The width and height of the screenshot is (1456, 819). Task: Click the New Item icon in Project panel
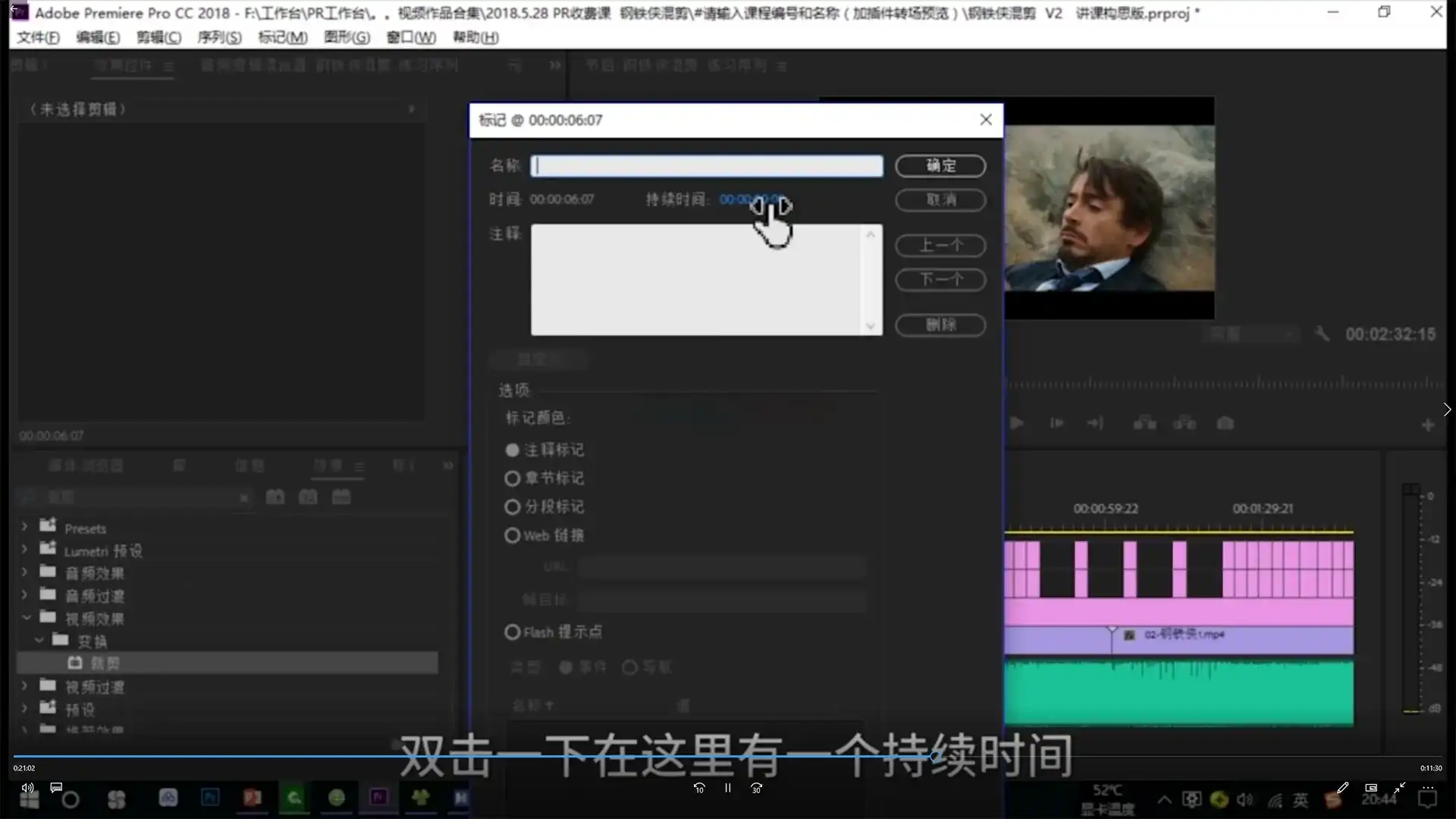point(340,497)
